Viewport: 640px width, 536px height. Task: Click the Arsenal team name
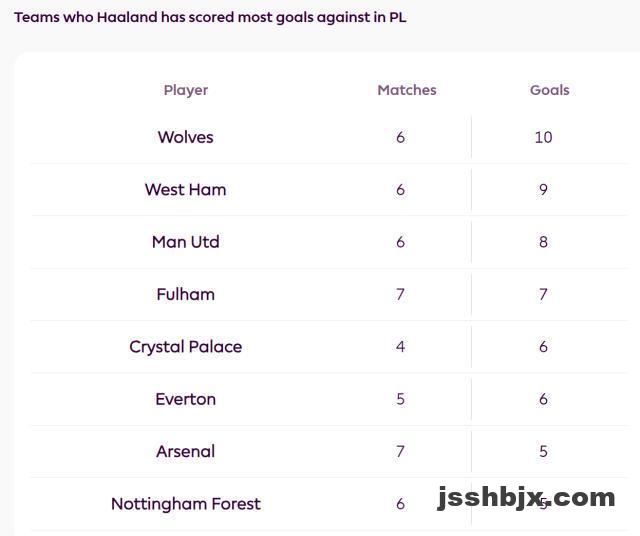coord(185,451)
